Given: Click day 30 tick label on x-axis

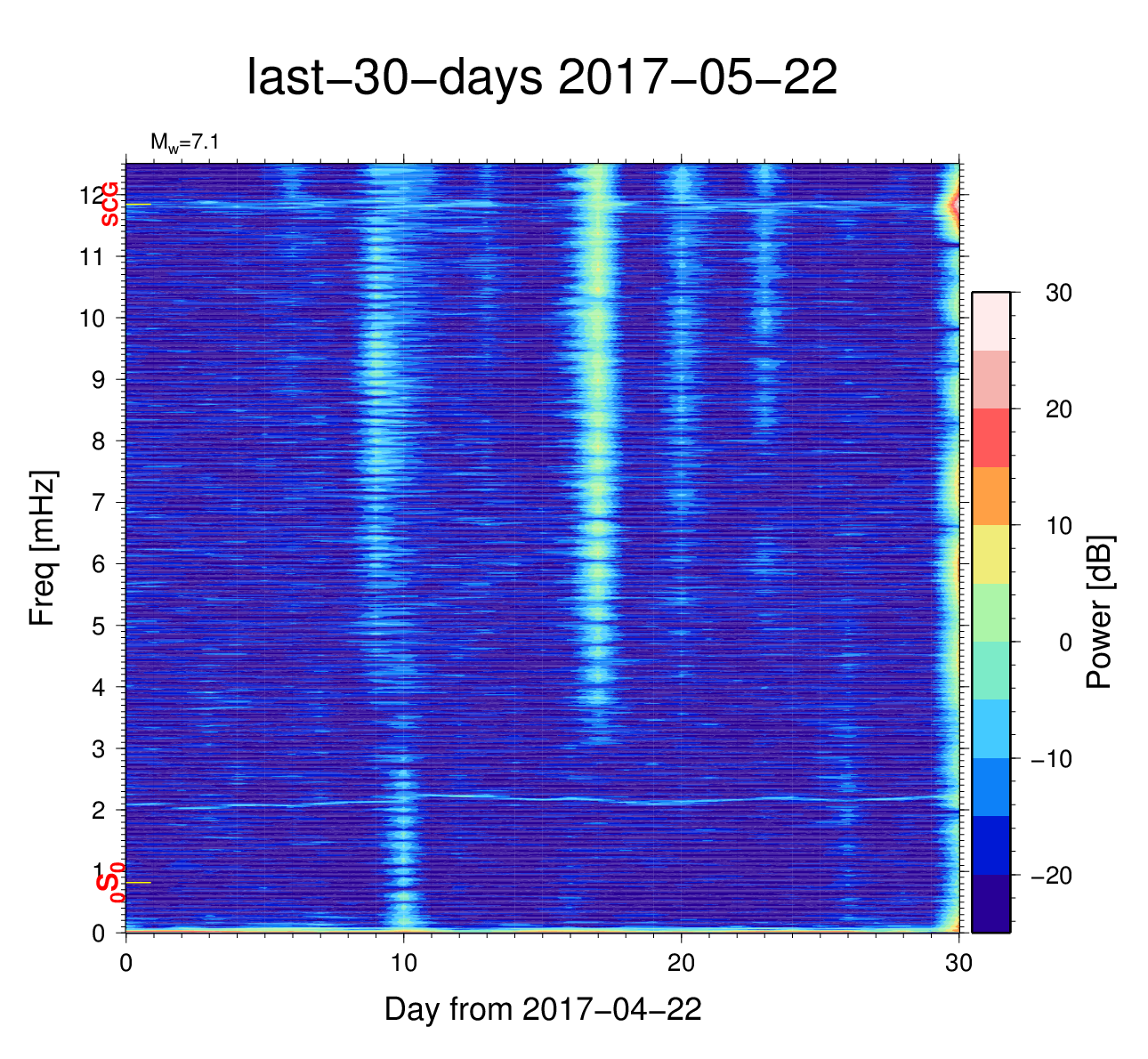Looking at the screenshot, I should click(x=958, y=963).
